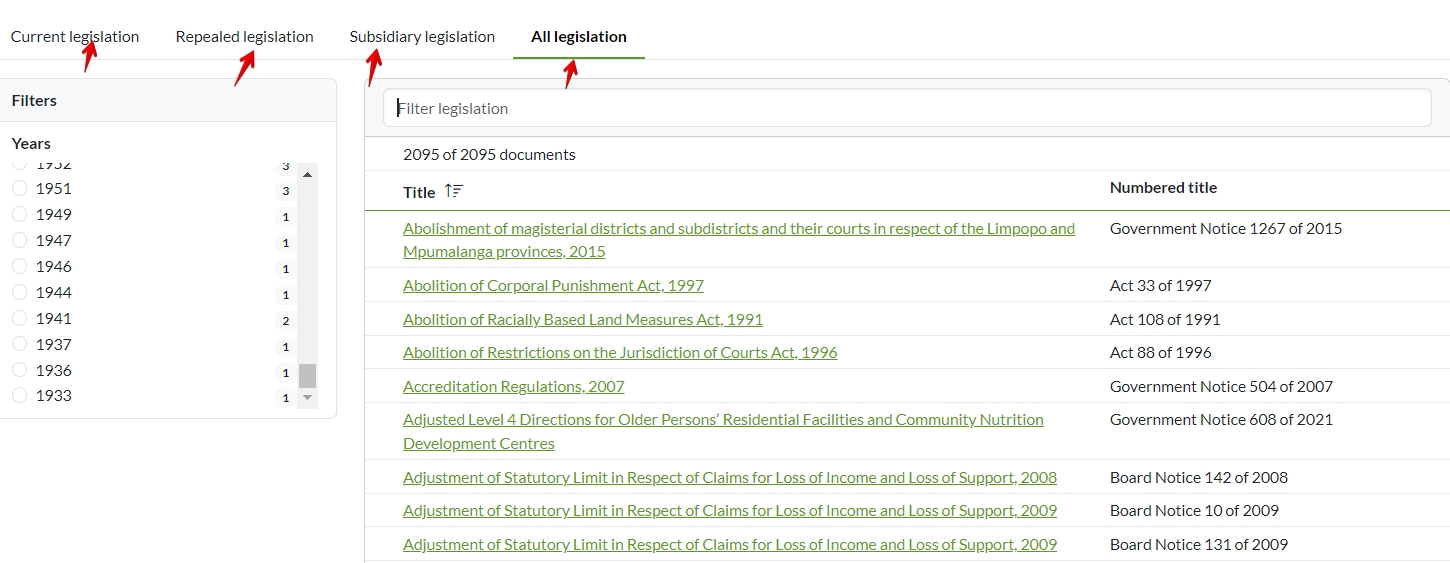The image size is (1450, 563).
Task: Select the All legislation tab
Action: [x=578, y=37]
